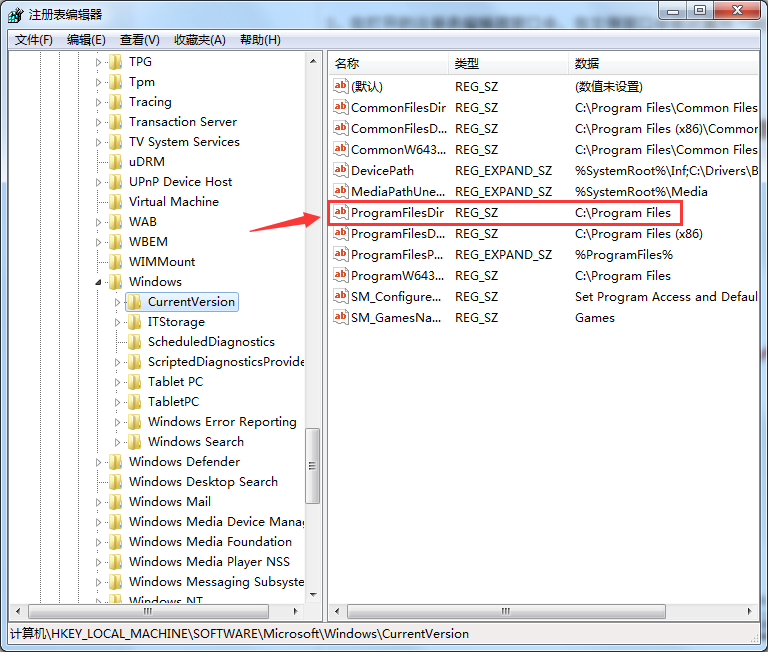Click the values pane horizontal scrollbar thumb
Screen dimensions: 768x652
[506, 611]
